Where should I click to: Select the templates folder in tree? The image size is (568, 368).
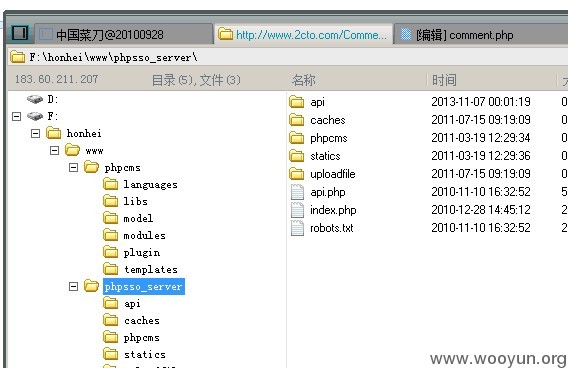pos(151,269)
